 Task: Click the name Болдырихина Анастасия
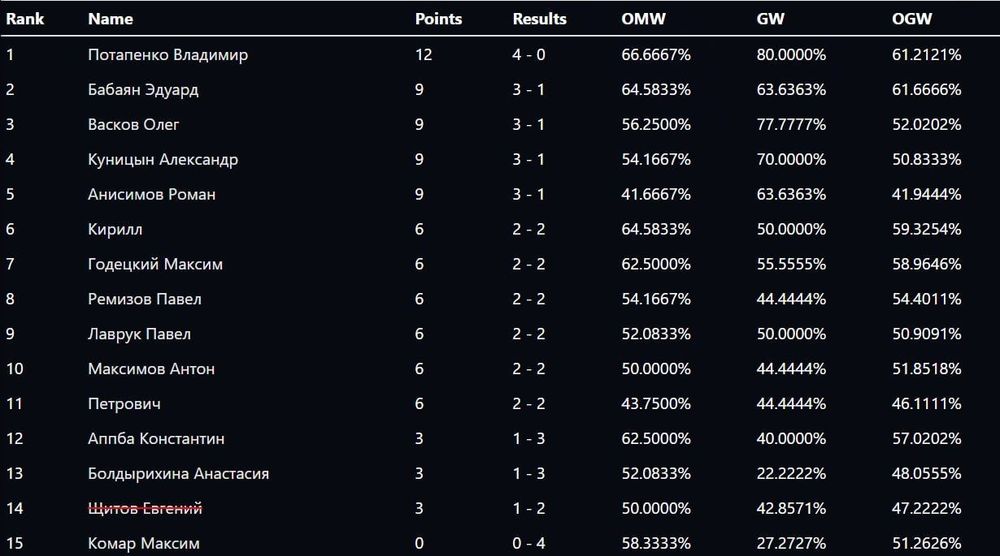pos(178,474)
